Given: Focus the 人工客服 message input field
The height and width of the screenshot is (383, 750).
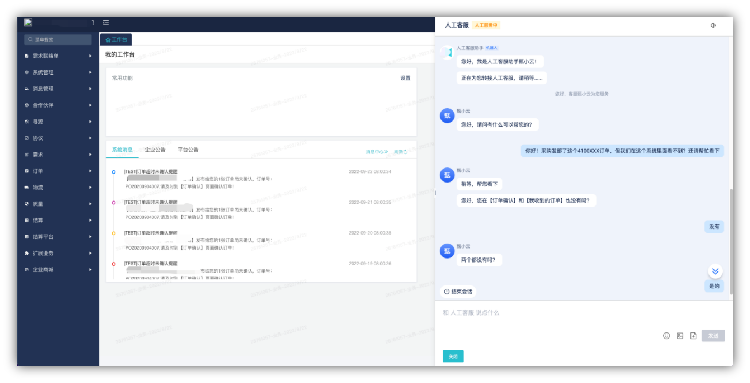Looking at the screenshot, I should click(x=584, y=316).
